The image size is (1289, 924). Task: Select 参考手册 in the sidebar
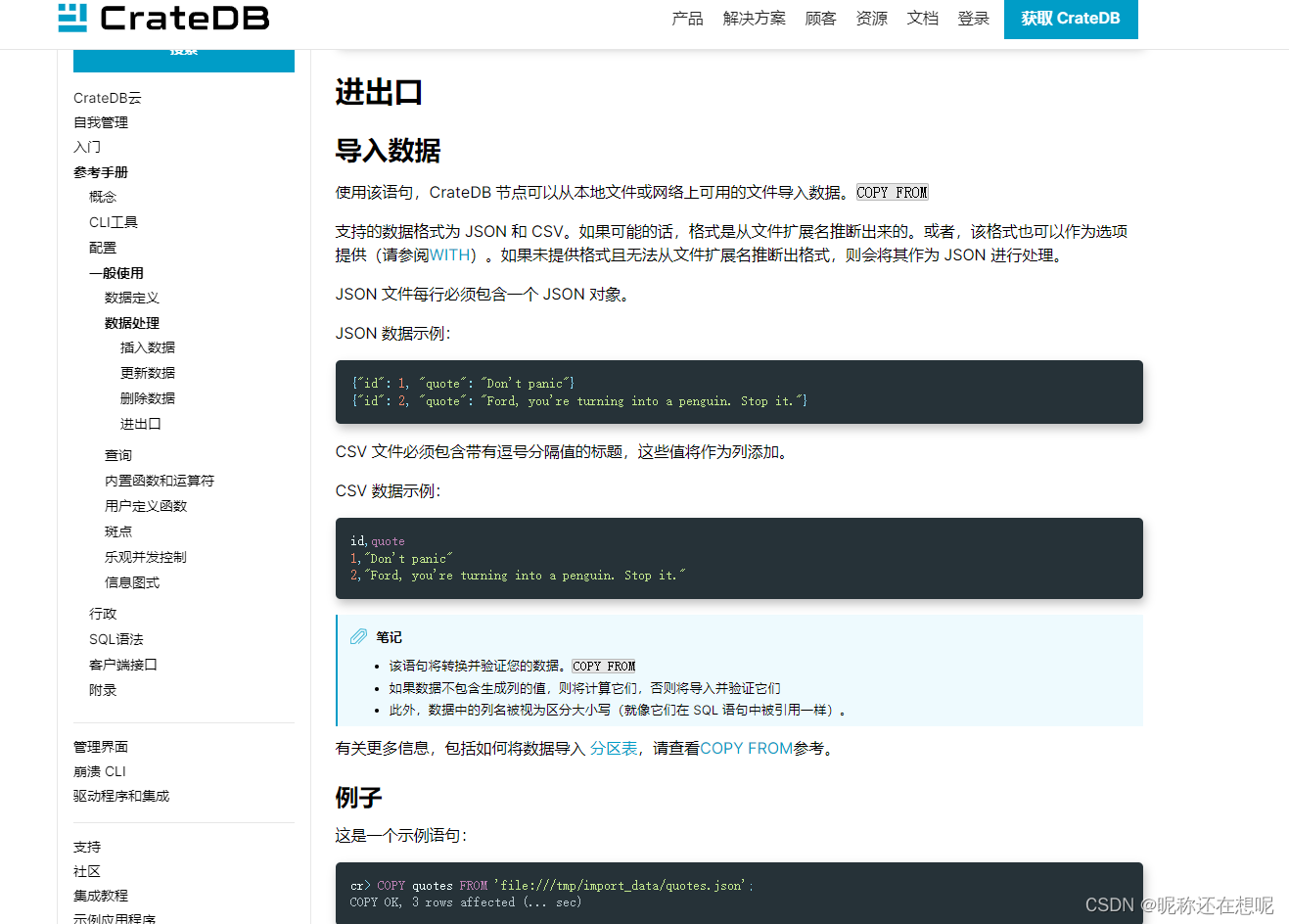[101, 172]
